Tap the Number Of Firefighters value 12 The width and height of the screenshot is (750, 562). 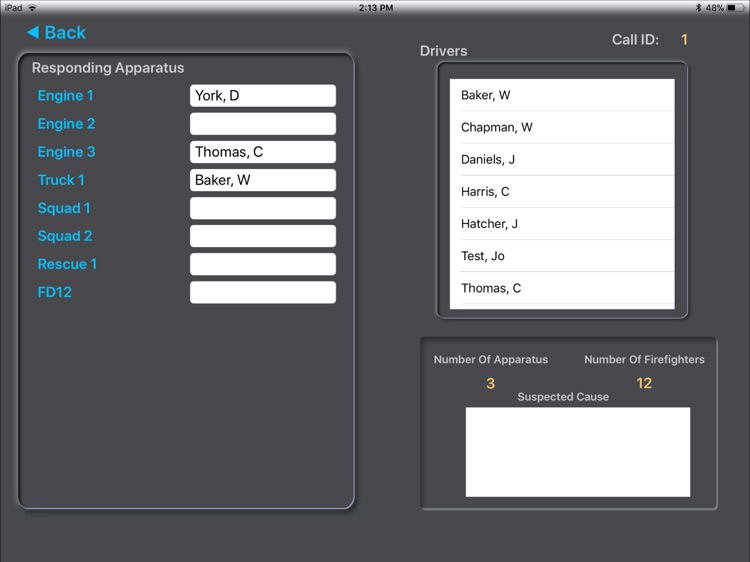[x=644, y=383]
